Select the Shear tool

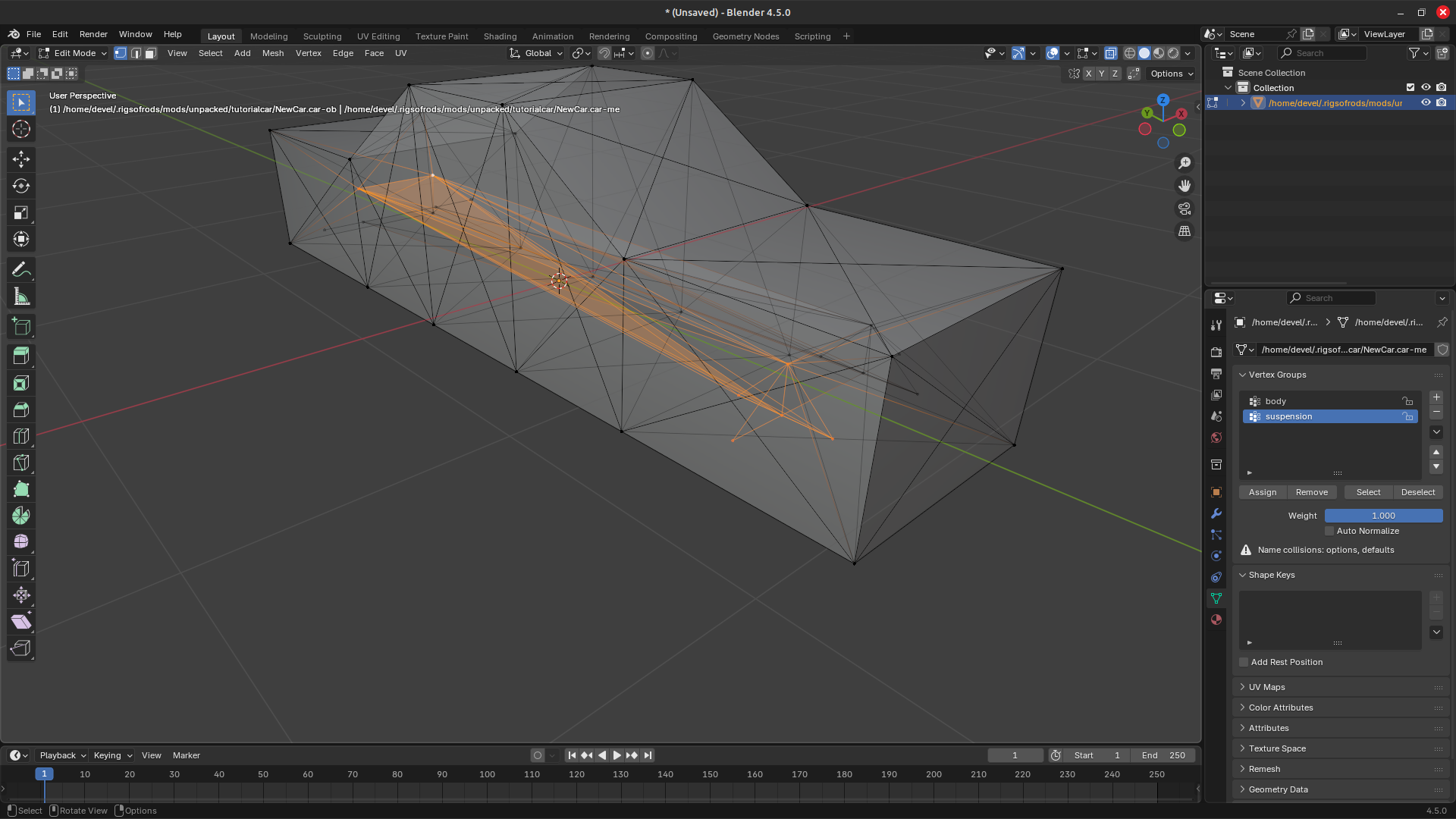click(21, 622)
